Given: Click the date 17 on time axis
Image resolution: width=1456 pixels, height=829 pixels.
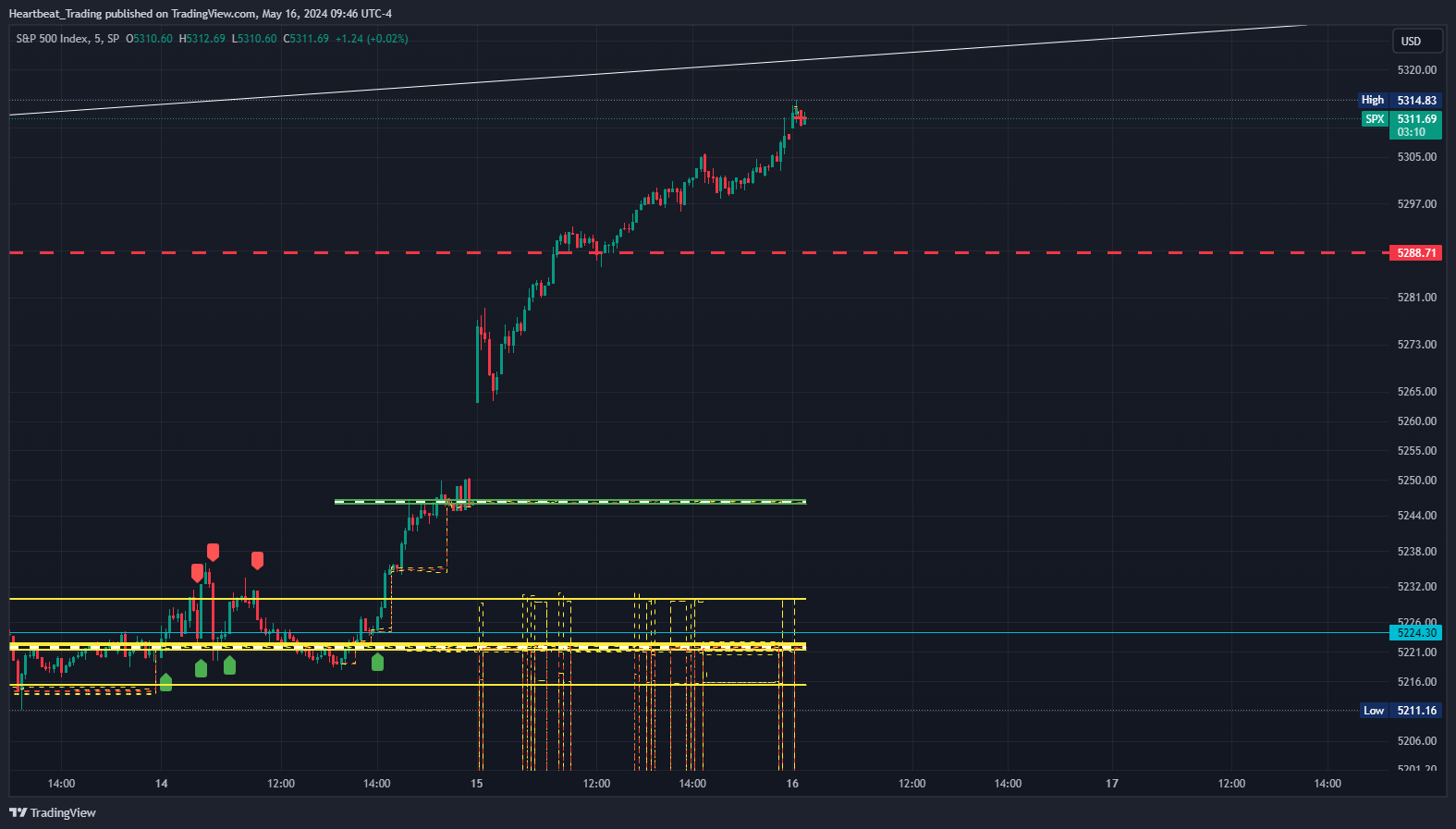Looking at the screenshot, I should coord(1112,784).
